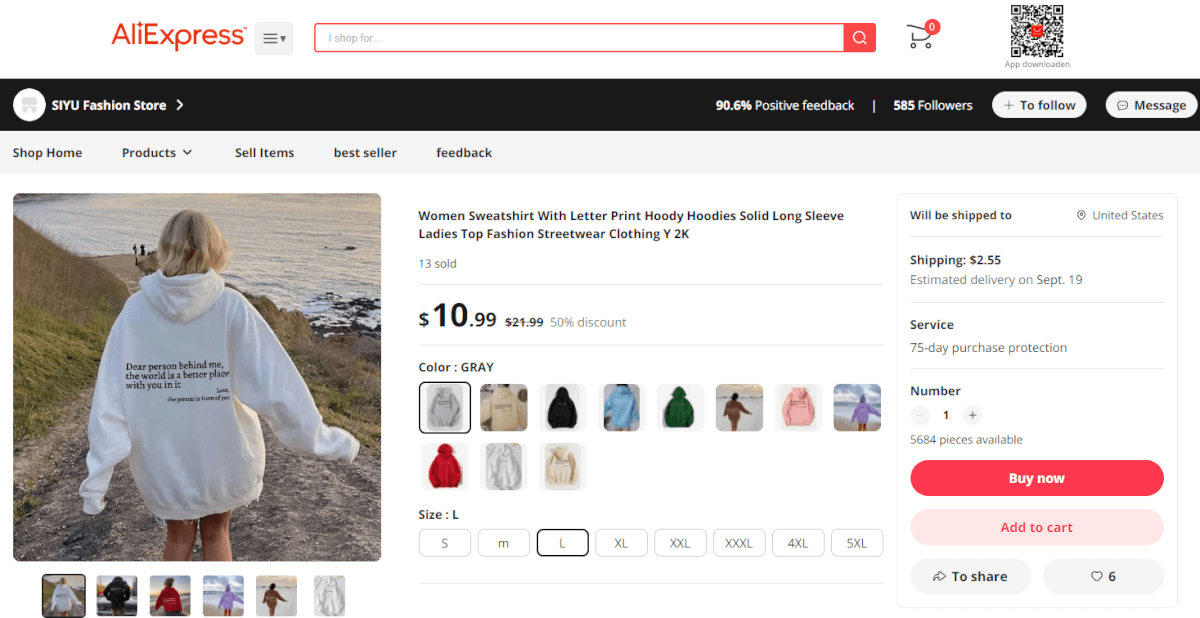Send a message via Message button

[x=1151, y=105]
